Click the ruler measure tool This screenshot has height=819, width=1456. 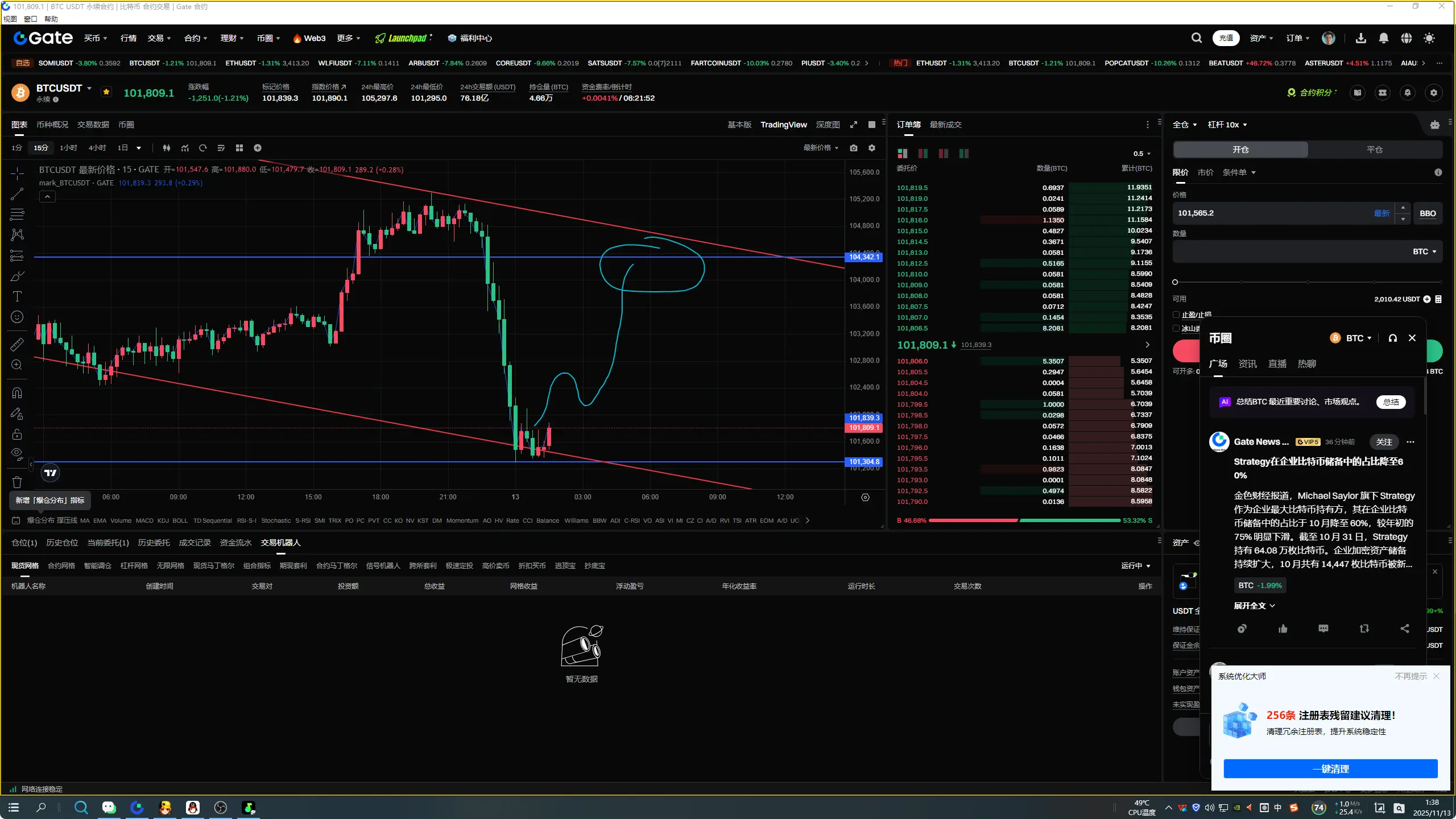click(x=17, y=344)
